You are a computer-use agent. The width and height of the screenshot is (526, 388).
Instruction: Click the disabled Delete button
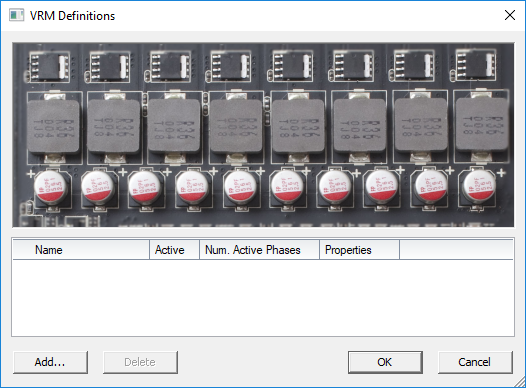pos(140,362)
